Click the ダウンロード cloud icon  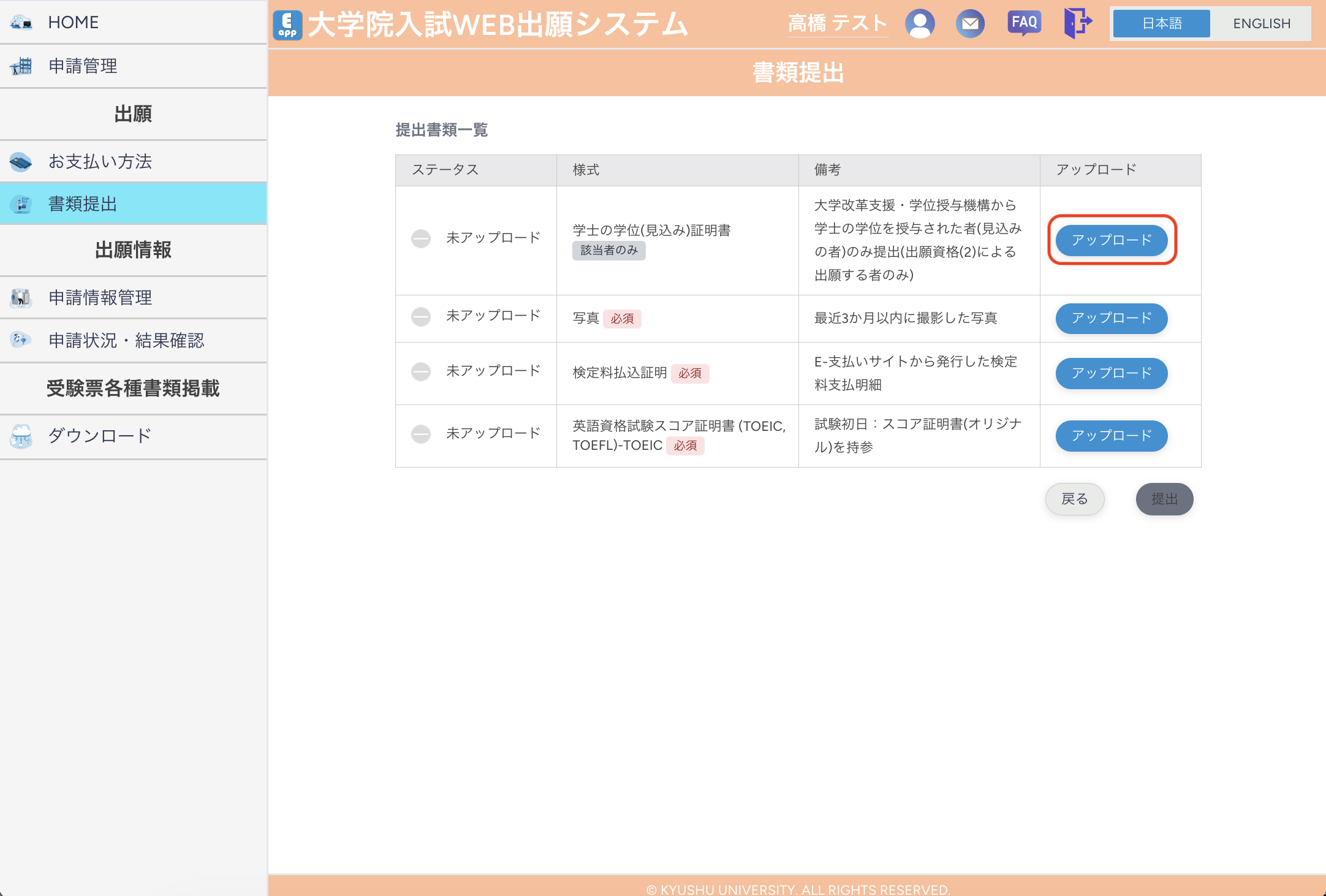(21, 436)
